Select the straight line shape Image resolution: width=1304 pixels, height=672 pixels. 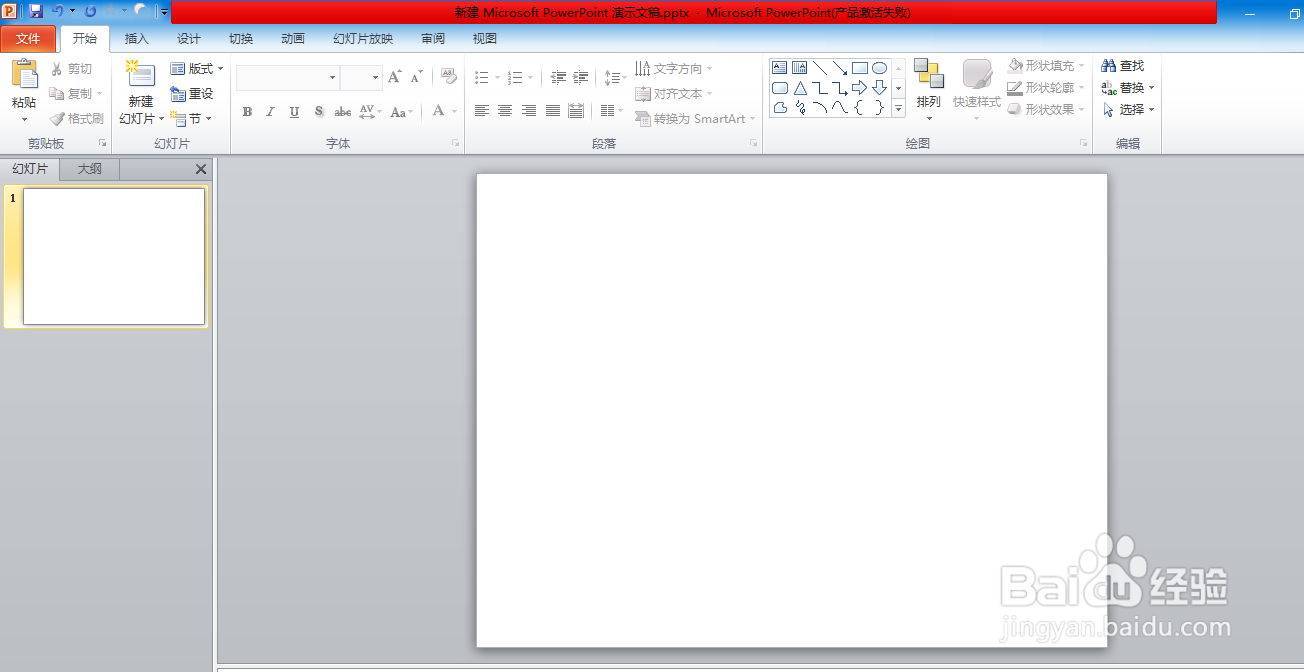[820, 68]
